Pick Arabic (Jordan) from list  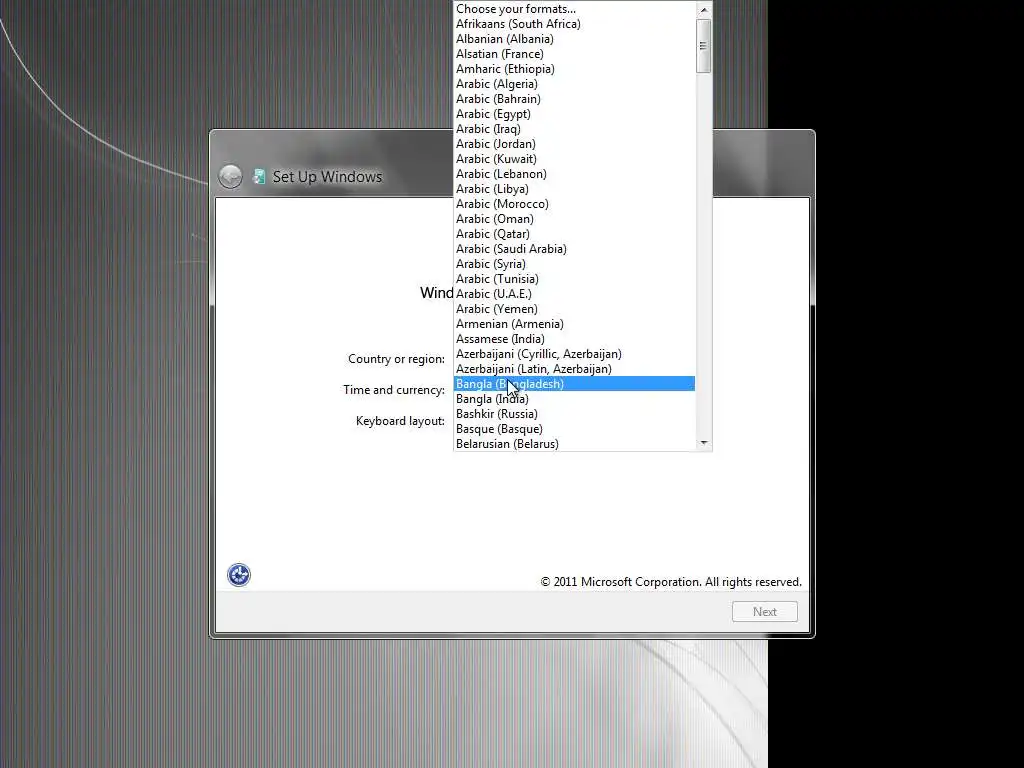[x=574, y=144]
